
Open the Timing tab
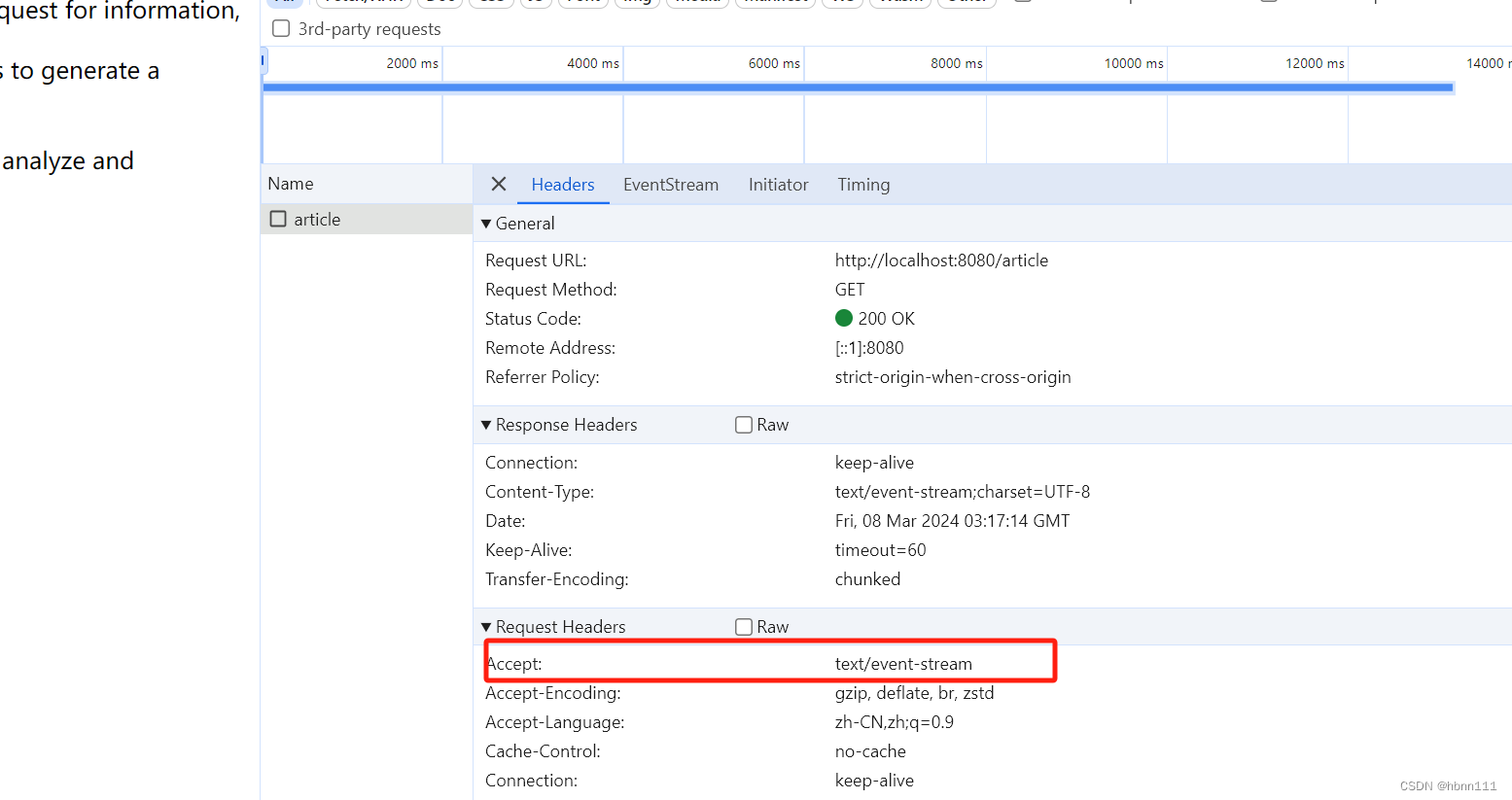(x=863, y=185)
